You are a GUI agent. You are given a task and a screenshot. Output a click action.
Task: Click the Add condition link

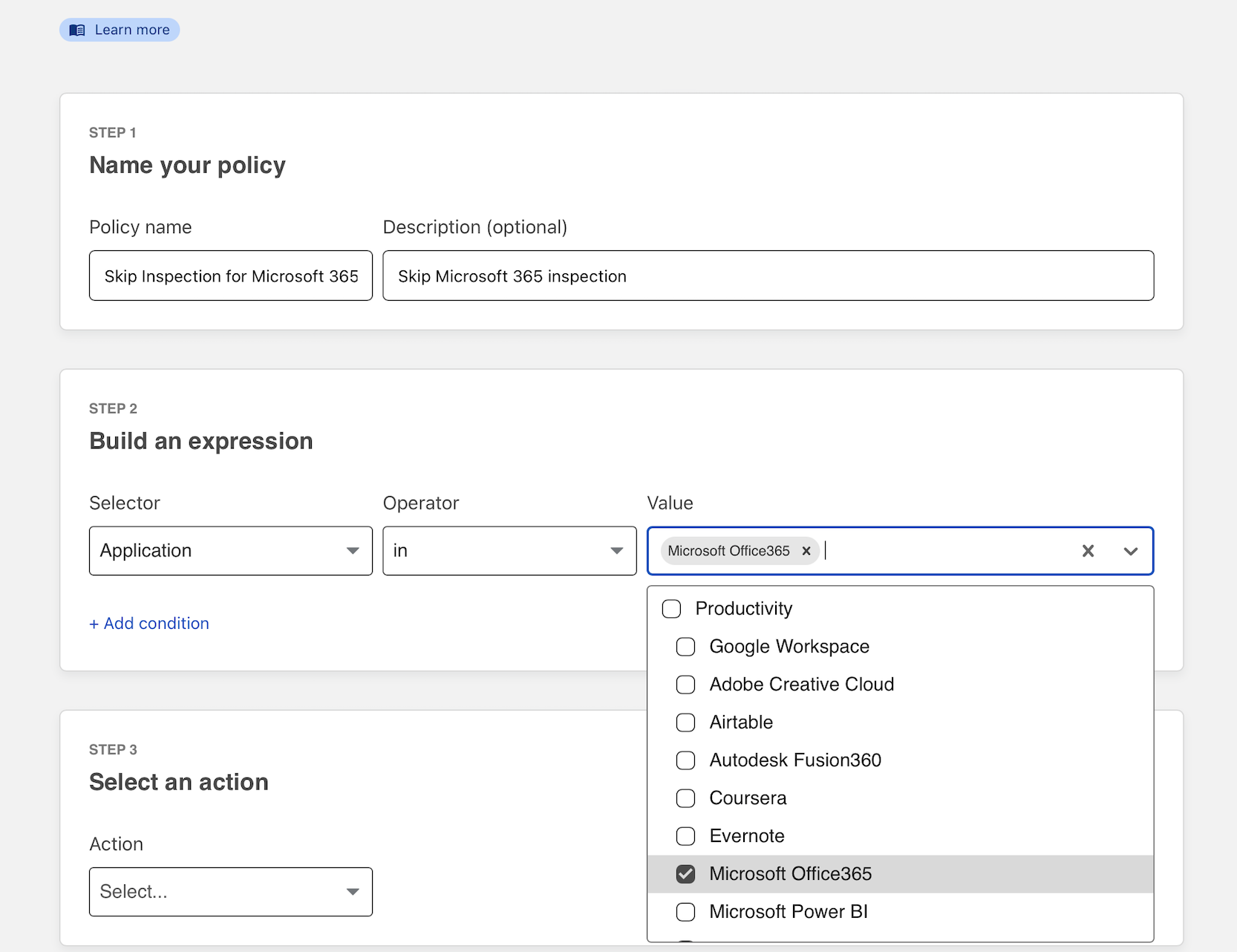point(149,624)
